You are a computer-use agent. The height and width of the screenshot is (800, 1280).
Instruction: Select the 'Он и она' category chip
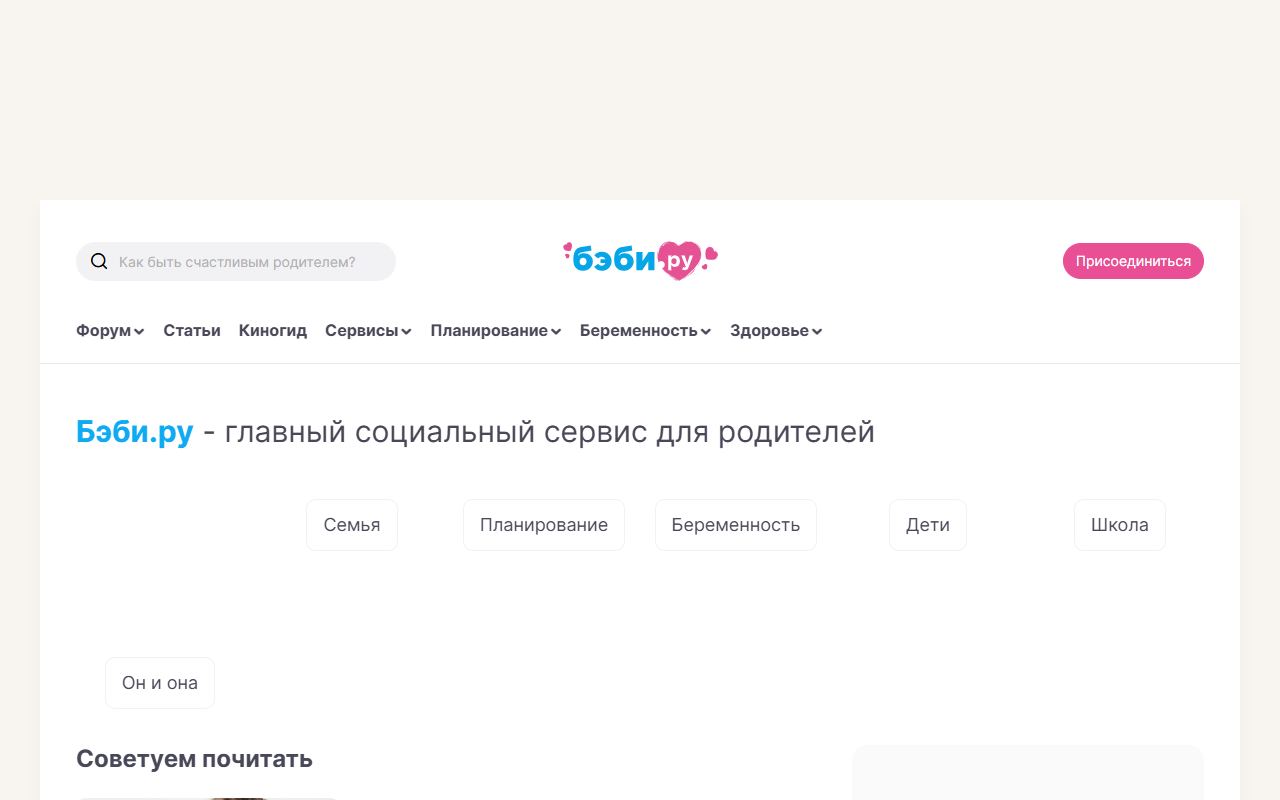coord(160,683)
